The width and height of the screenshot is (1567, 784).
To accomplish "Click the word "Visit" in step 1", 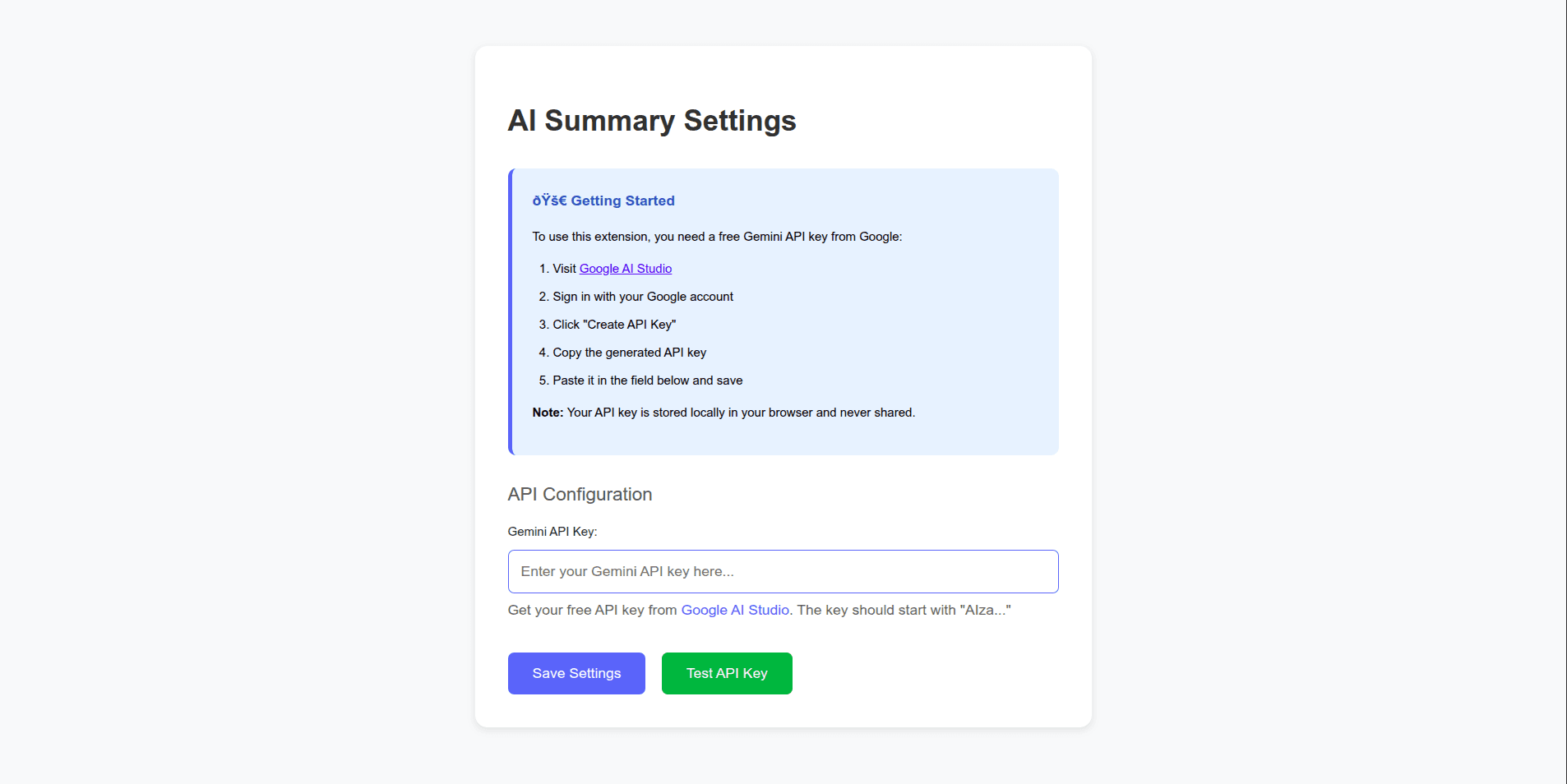I will (x=564, y=269).
